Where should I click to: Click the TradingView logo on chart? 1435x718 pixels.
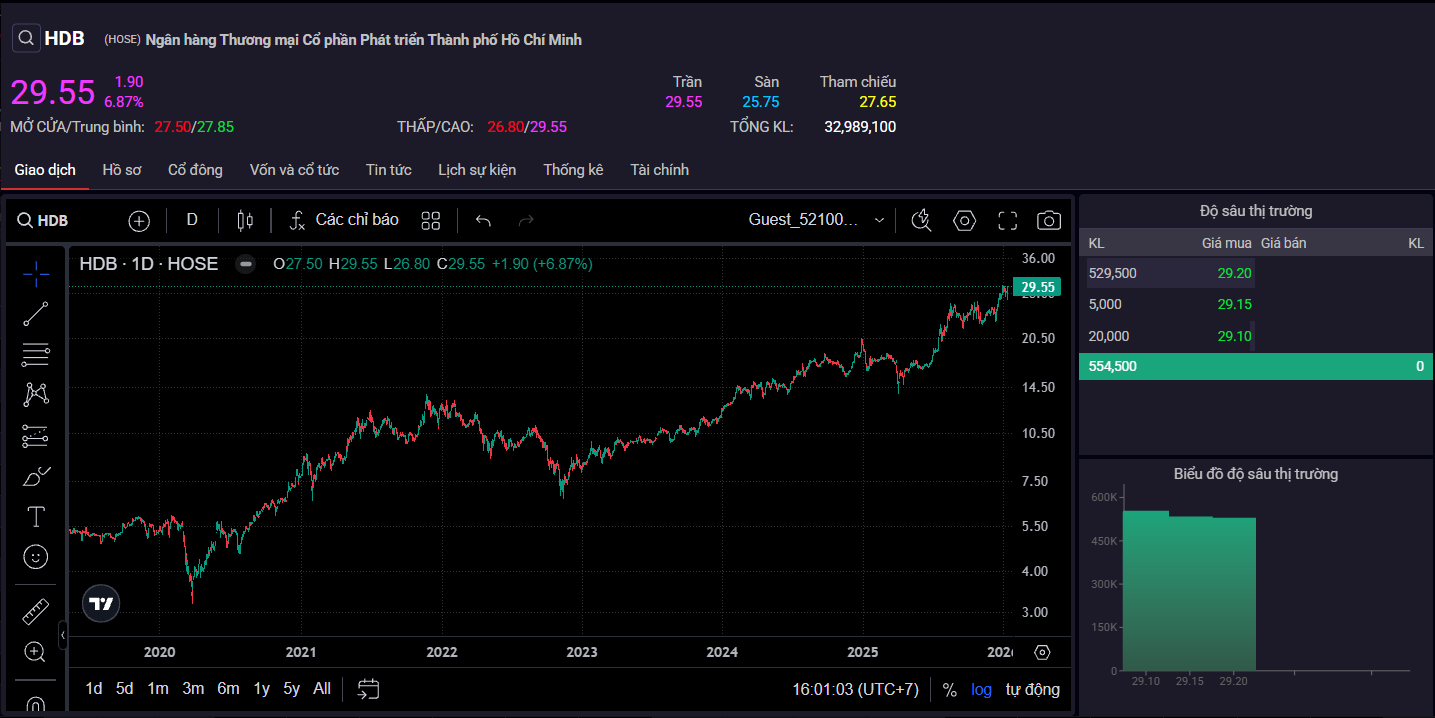click(x=101, y=604)
